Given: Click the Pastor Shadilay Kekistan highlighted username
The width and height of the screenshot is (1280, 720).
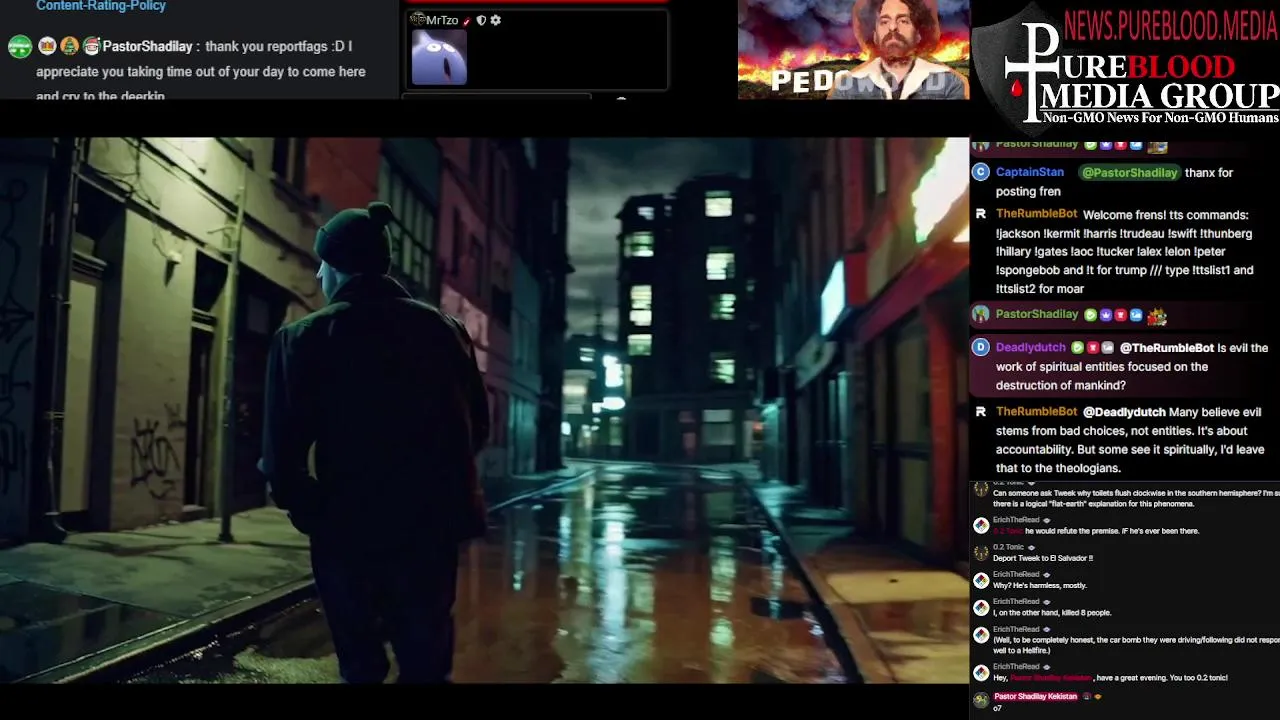Looking at the screenshot, I should click(1036, 697).
